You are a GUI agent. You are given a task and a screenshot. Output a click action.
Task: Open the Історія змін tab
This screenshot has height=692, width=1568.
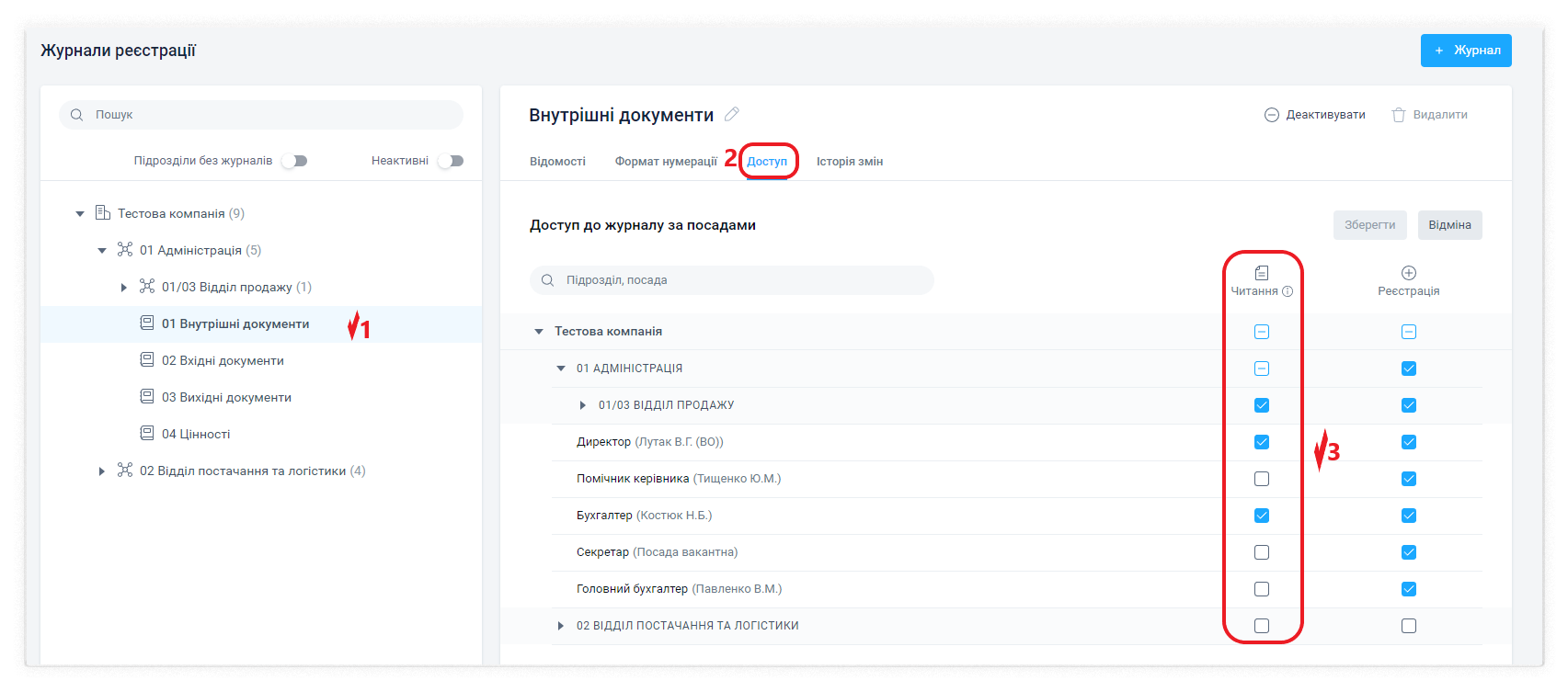coord(849,162)
